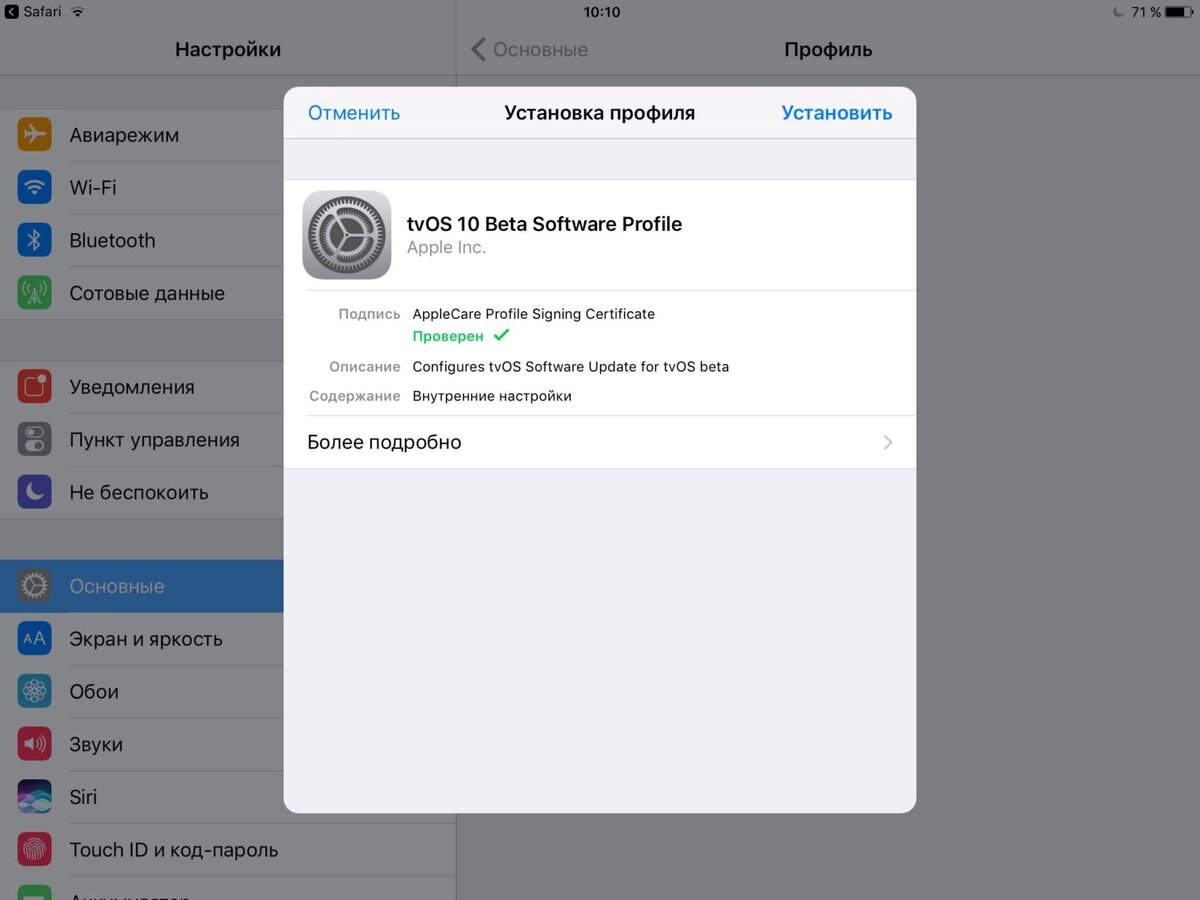This screenshot has width=1200, height=900.
Task: Tap the Sounds speaker icon (Звуки)
Action: [x=34, y=744]
